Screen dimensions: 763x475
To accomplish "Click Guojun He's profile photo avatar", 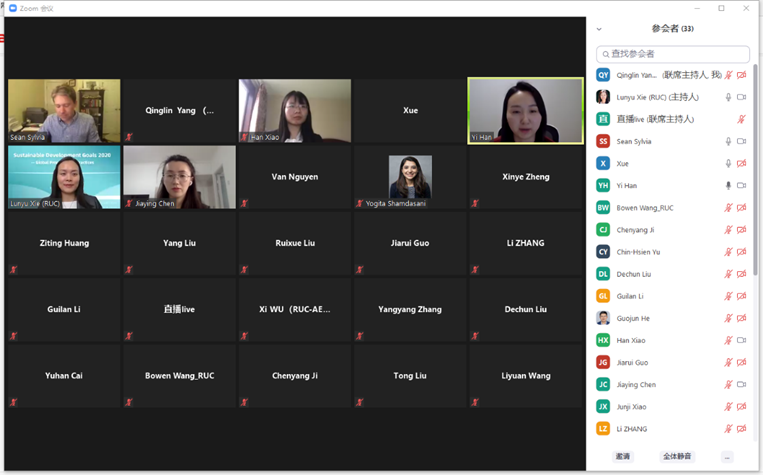I will (x=603, y=319).
